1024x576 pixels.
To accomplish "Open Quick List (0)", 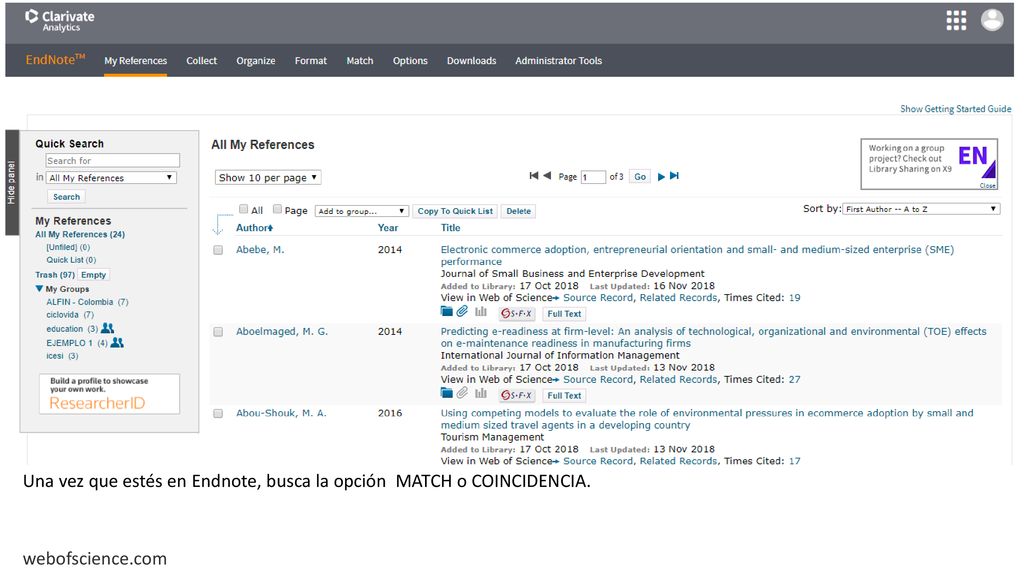I will pos(71,260).
